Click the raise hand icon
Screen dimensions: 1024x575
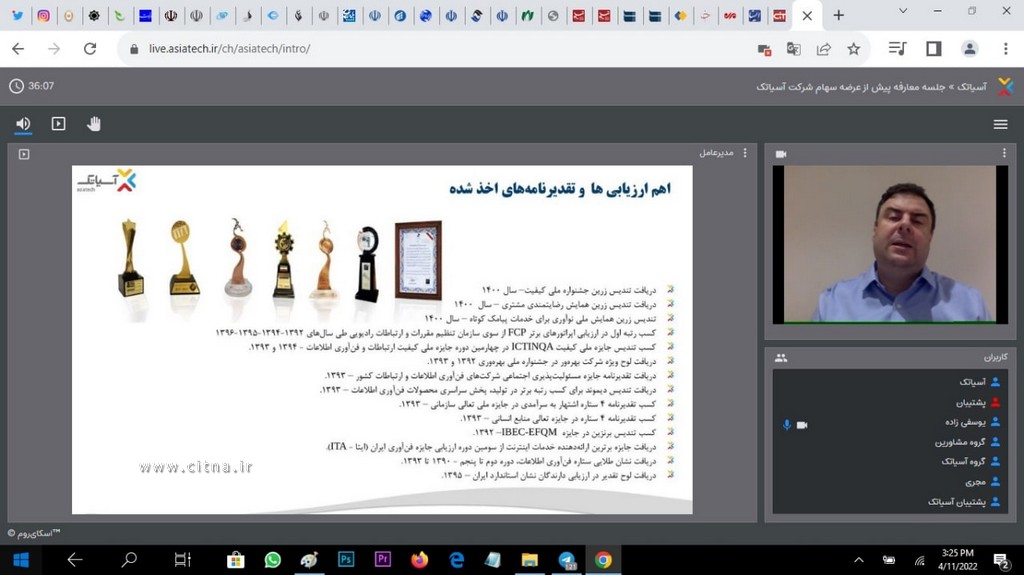94,124
